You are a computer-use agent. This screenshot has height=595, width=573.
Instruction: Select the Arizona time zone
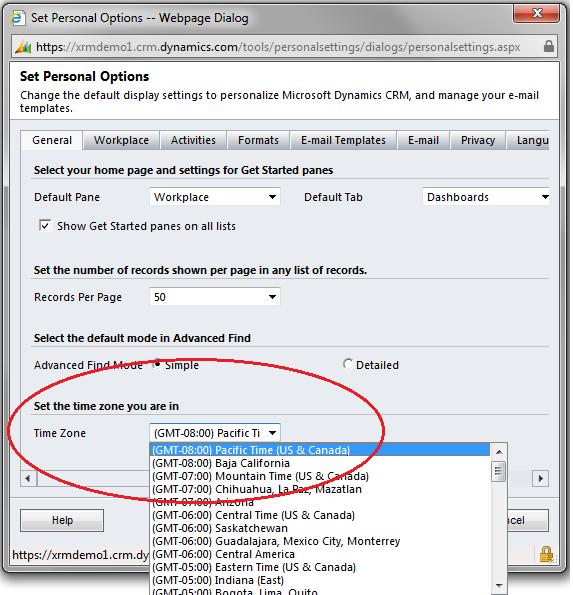(x=320, y=502)
